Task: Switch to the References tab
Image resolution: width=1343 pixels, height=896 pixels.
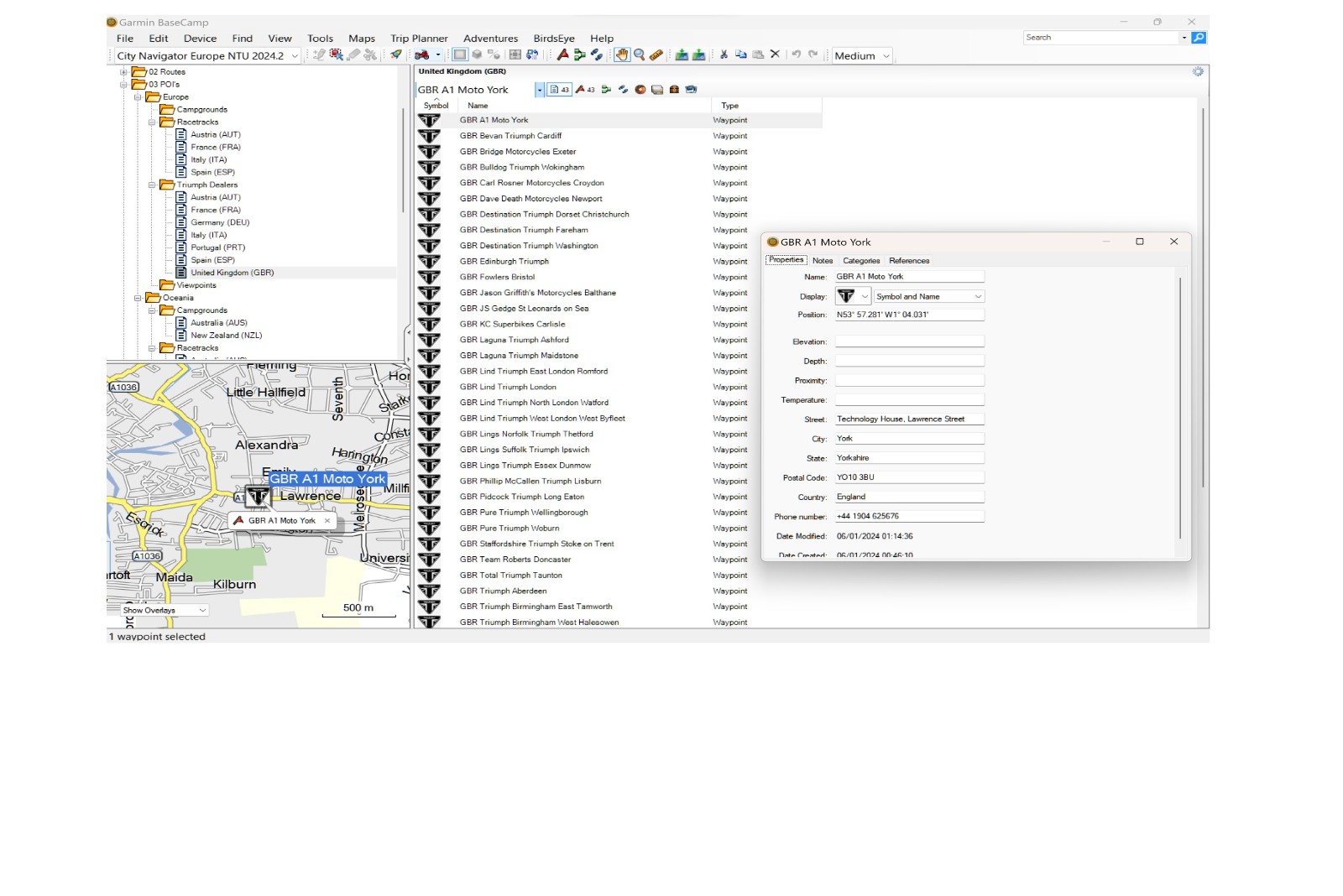Action: pyautogui.click(x=909, y=261)
